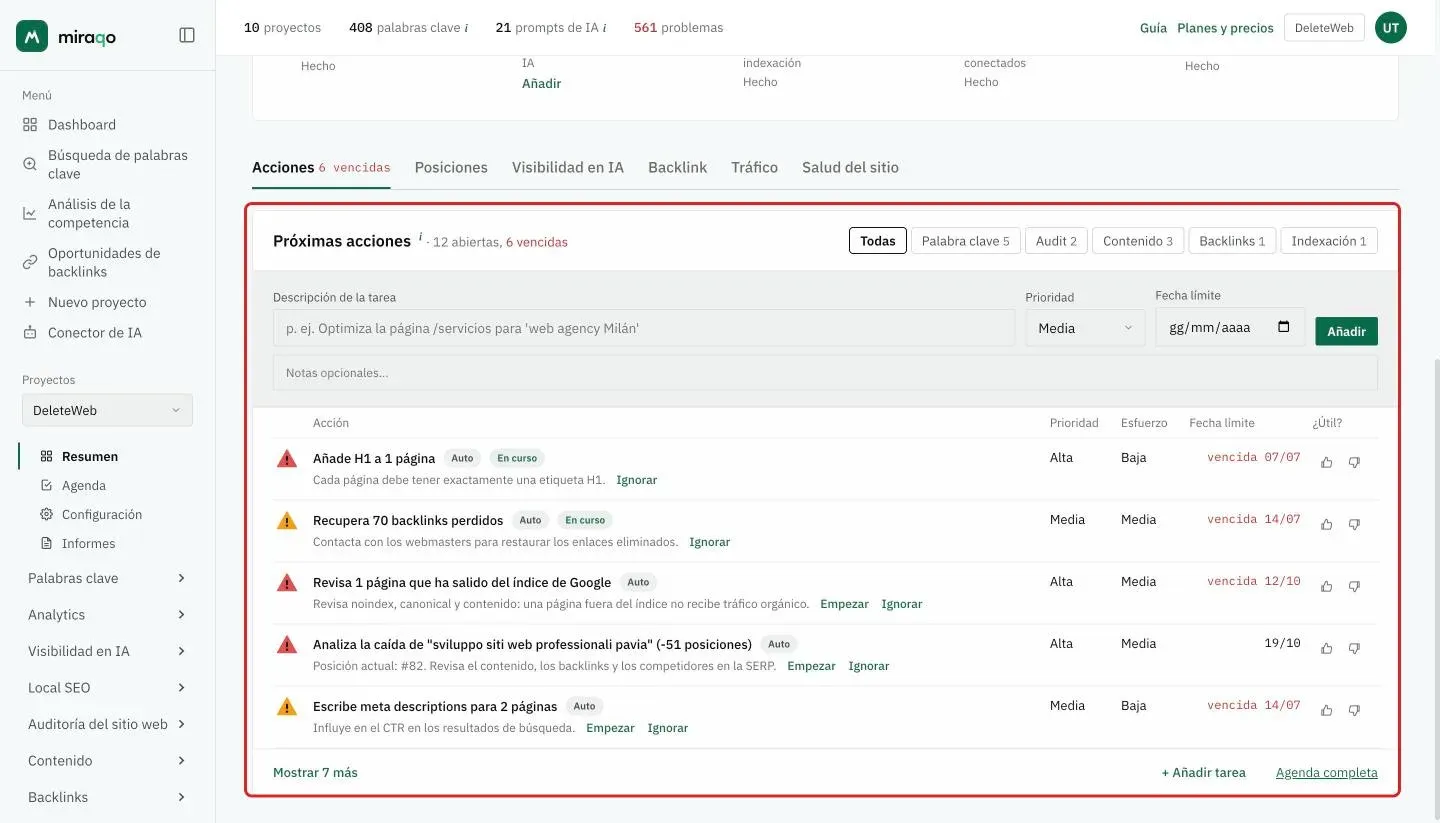Open the UT user avatar
This screenshot has height=823, width=1440.
tap(1391, 28)
